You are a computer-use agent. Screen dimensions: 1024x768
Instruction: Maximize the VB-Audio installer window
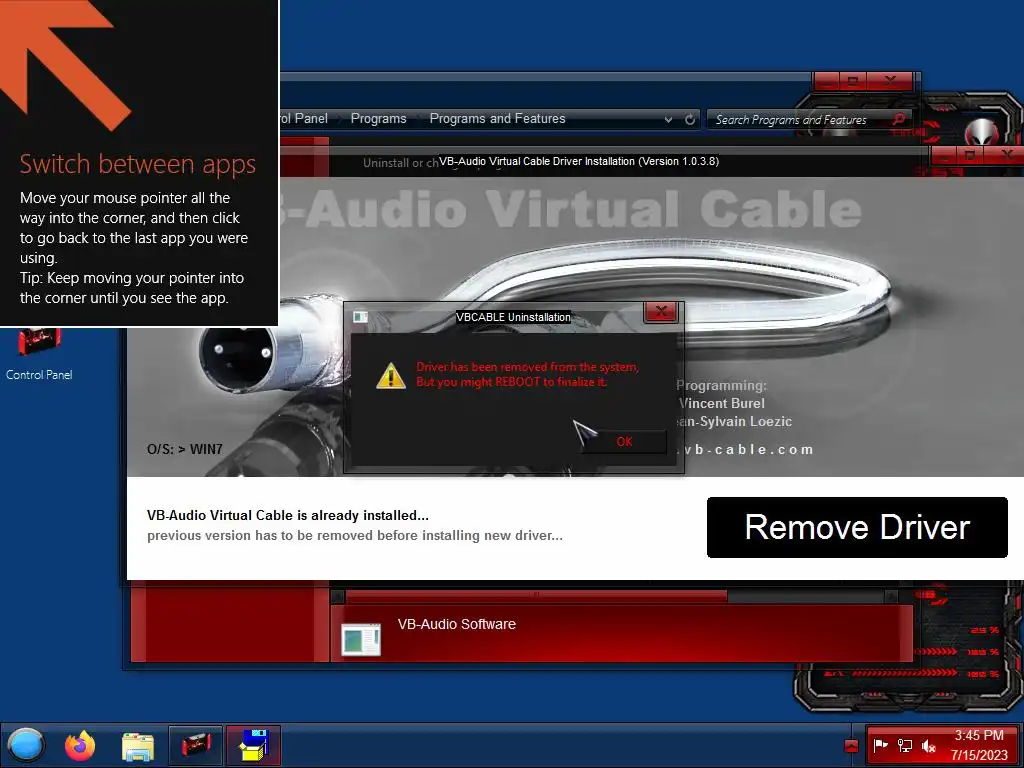(970, 155)
